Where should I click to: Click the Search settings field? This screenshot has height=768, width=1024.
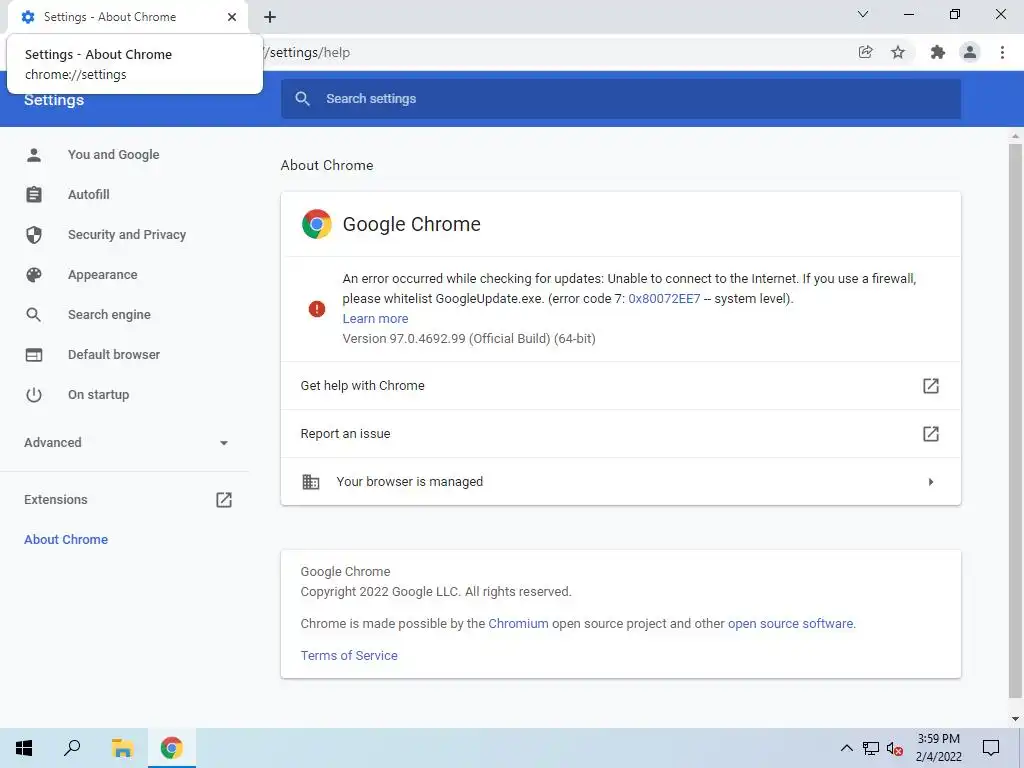click(x=620, y=99)
